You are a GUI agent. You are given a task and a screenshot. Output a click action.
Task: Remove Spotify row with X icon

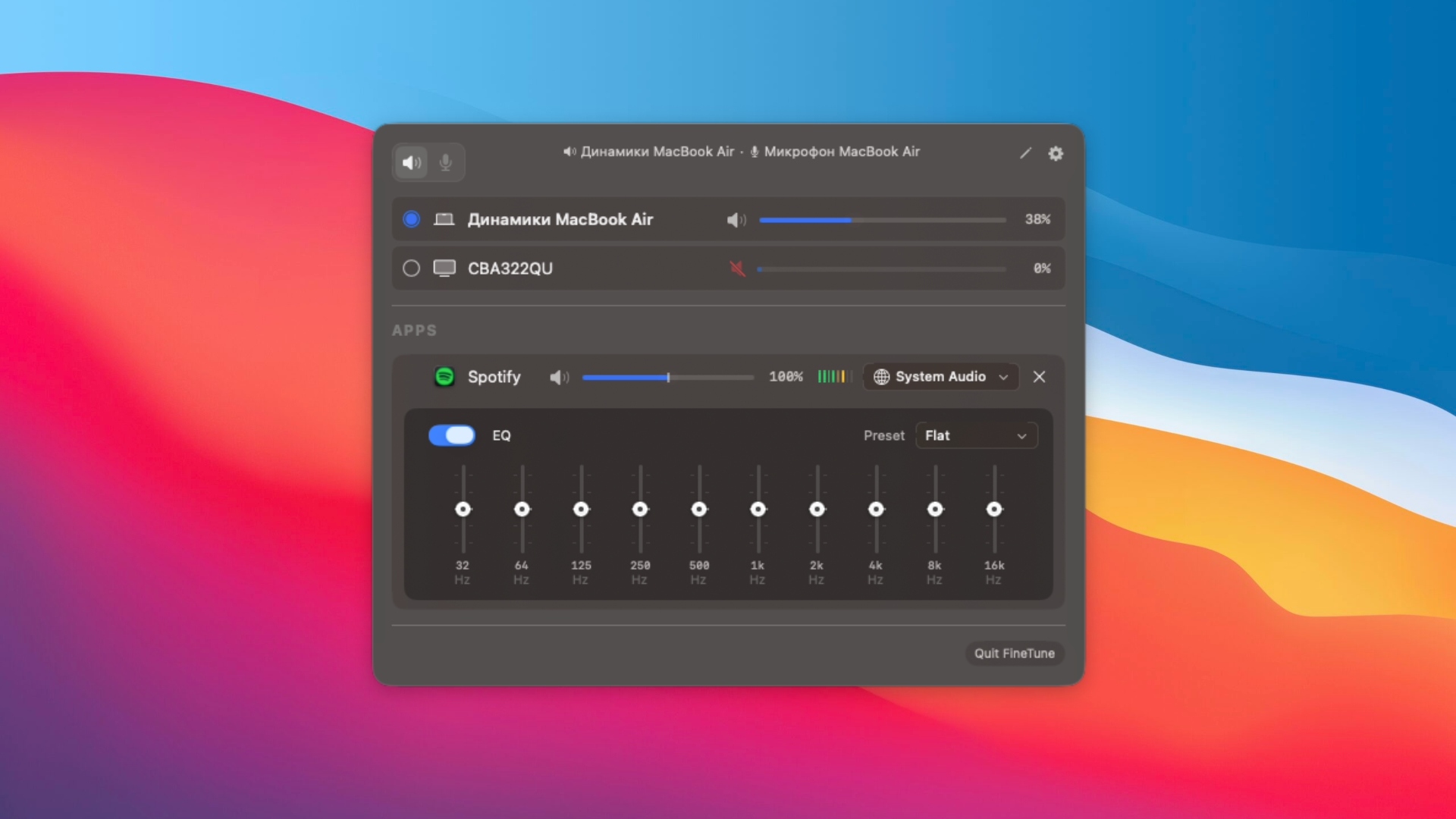point(1039,377)
